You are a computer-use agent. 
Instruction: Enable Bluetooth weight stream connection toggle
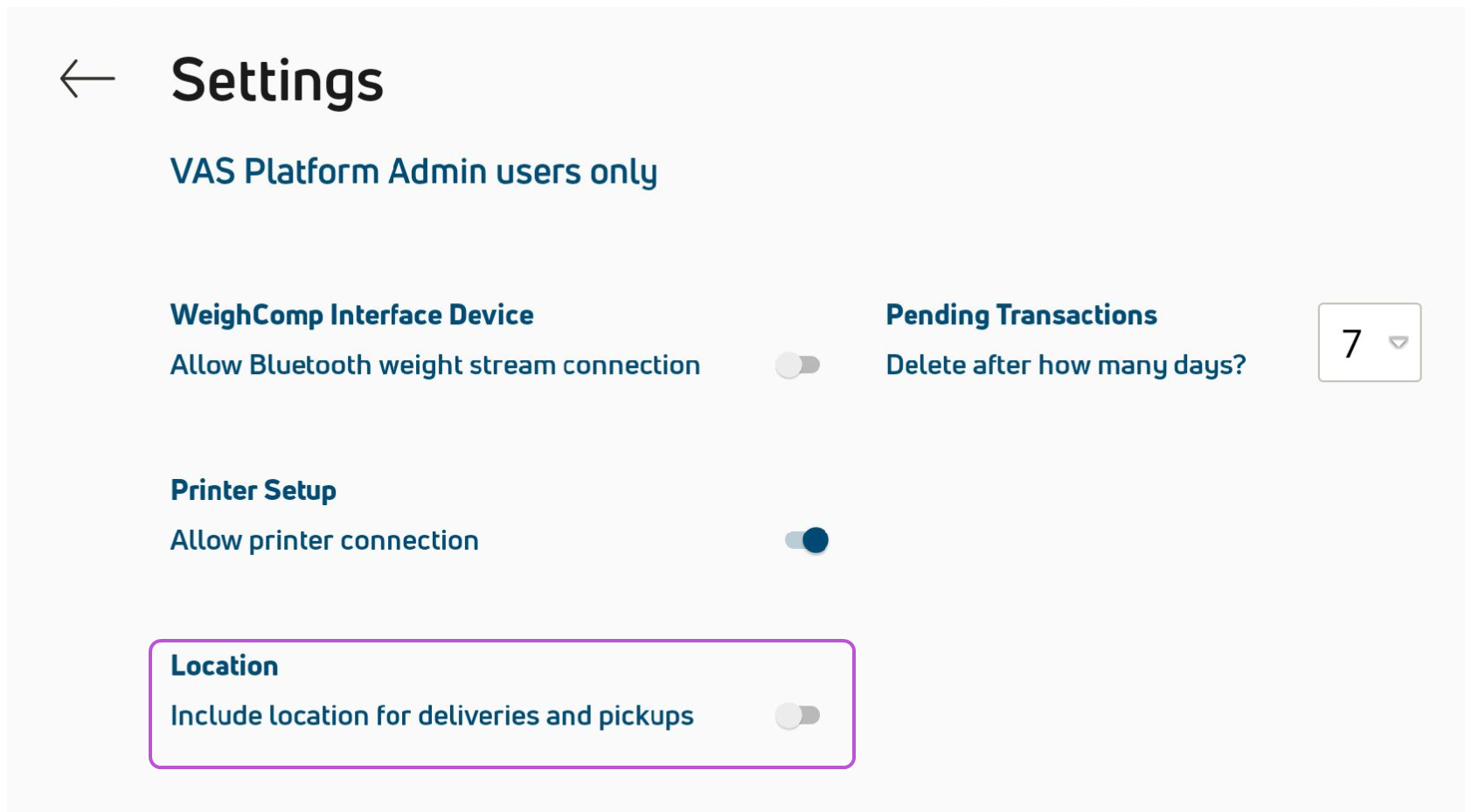(798, 364)
